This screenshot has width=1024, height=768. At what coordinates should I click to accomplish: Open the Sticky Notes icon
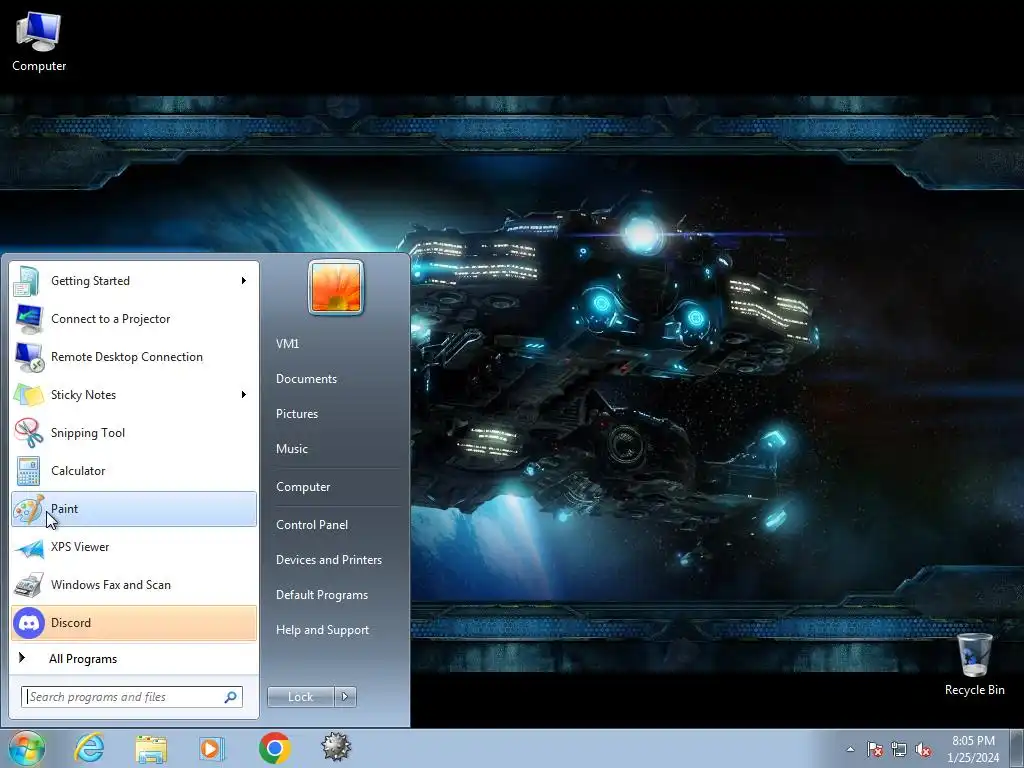pyautogui.click(x=28, y=394)
